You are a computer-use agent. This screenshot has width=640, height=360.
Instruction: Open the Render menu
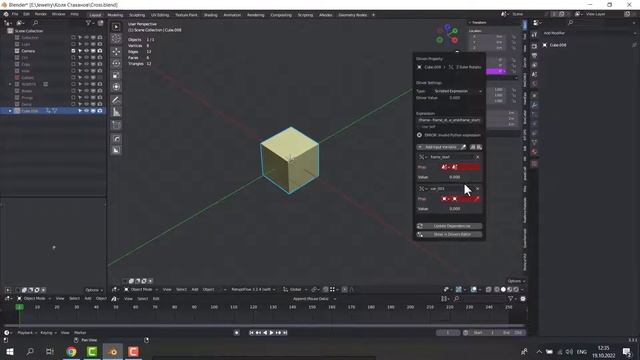click(40, 14)
